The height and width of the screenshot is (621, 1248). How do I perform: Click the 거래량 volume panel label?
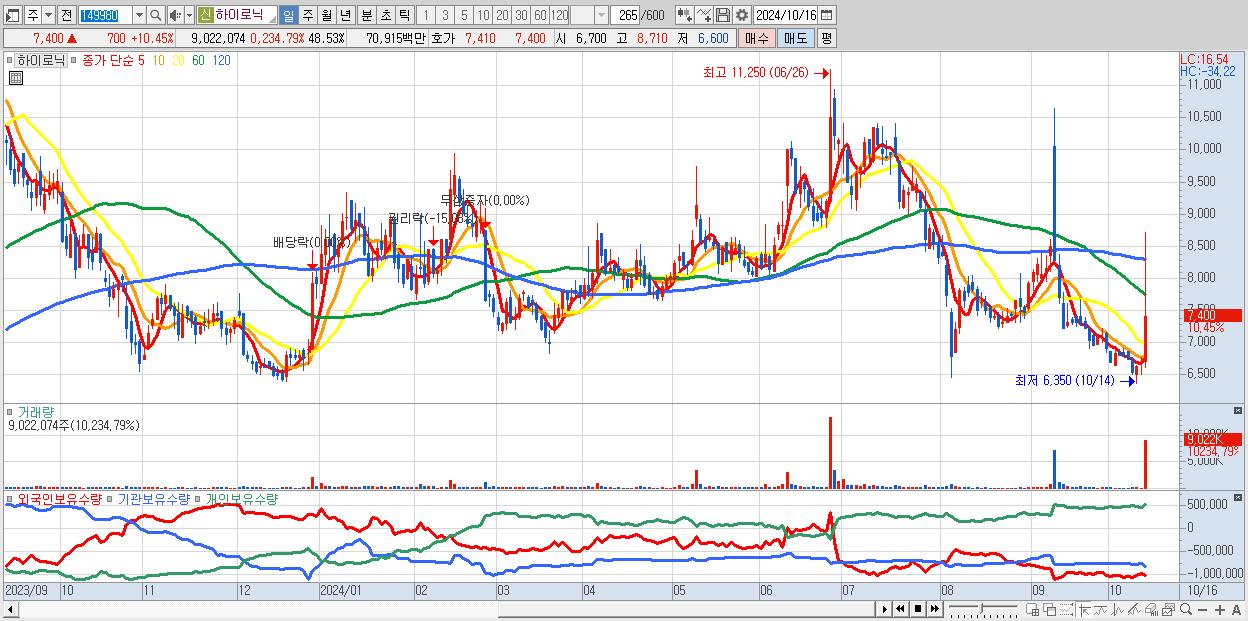(x=36, y=412)
